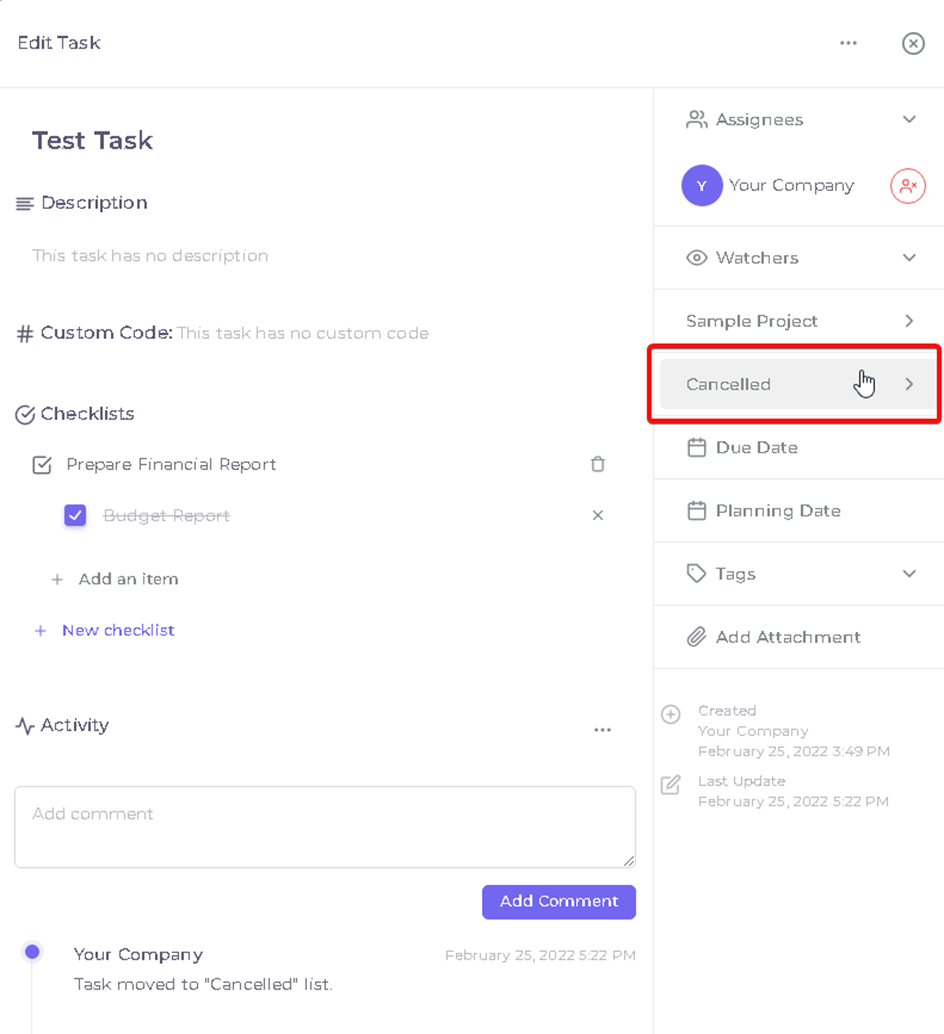944x1034 pixels.
Task: Uncheck the Budget Report checkbox
Action: click(75, 515)
